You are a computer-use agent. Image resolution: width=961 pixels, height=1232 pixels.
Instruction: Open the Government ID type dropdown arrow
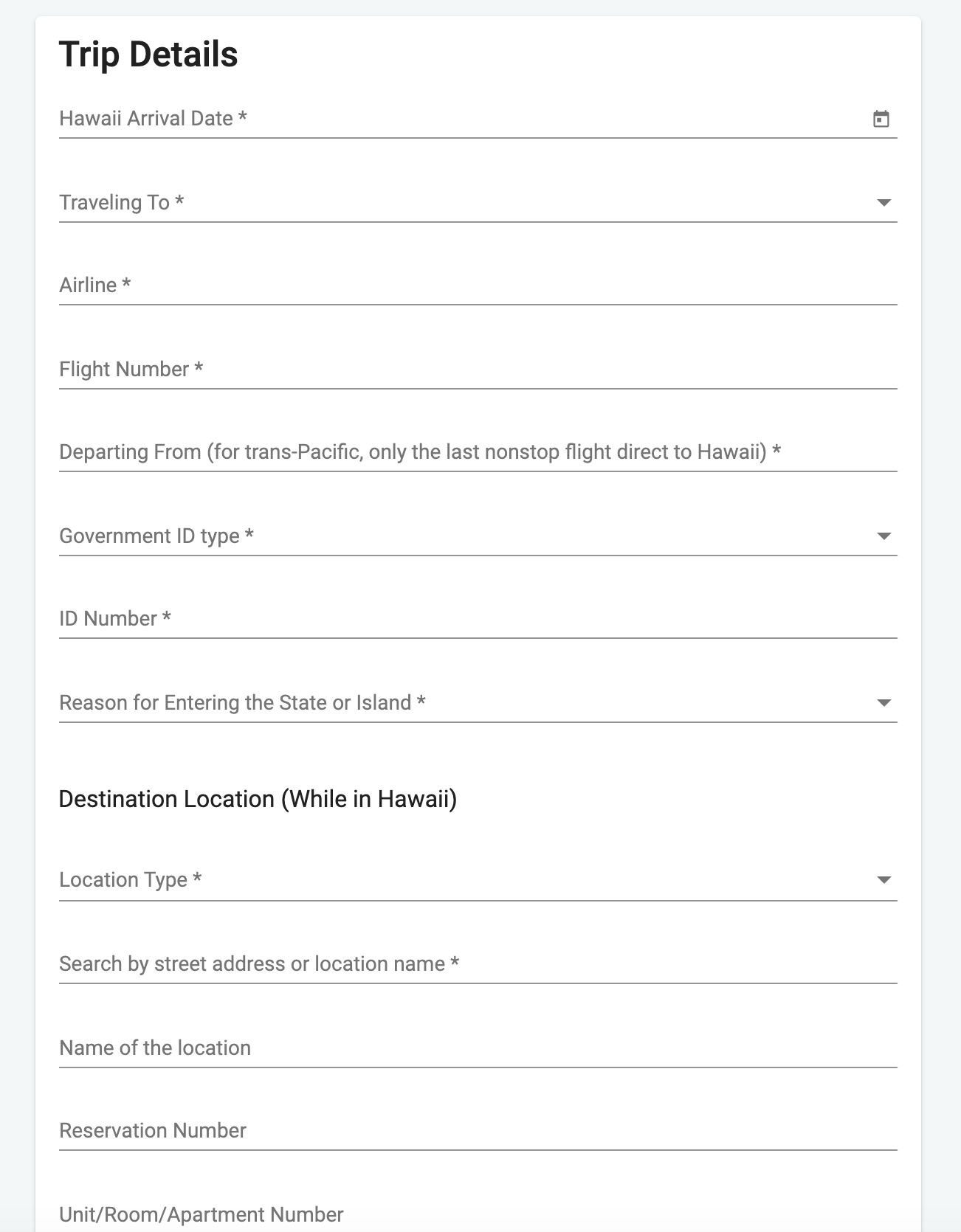883,536
